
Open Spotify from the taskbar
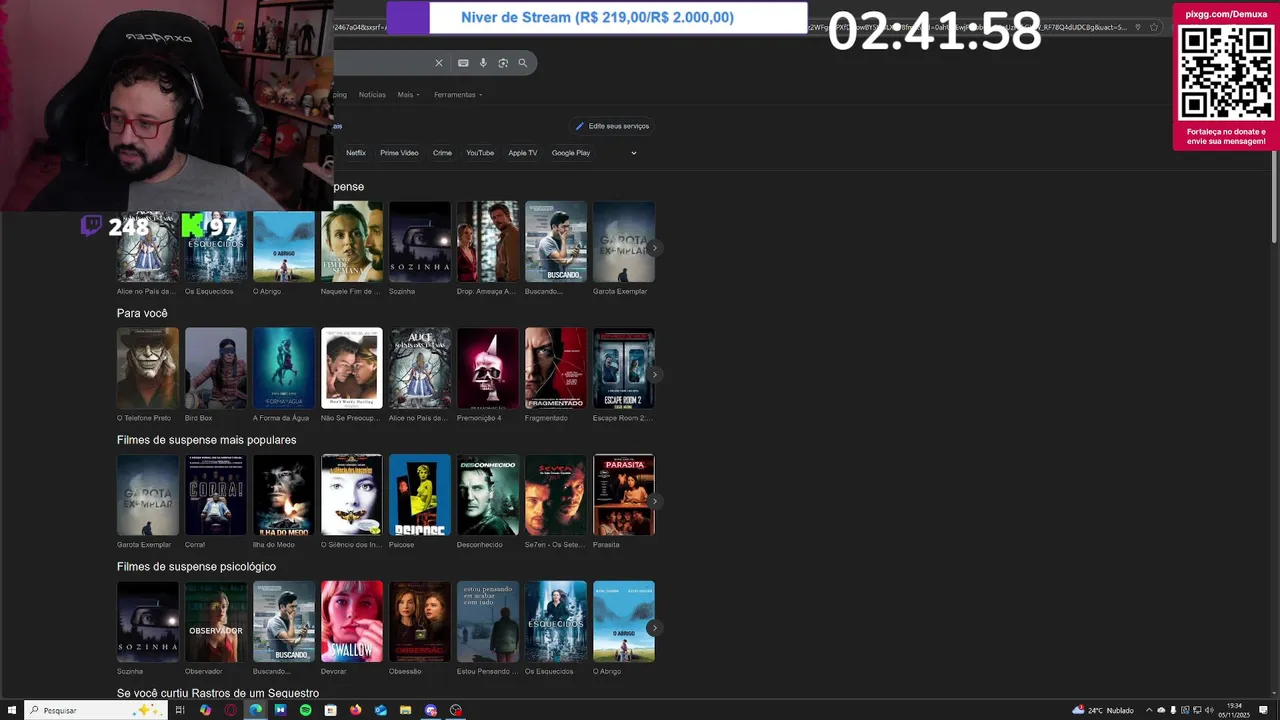tap(306, 710)
